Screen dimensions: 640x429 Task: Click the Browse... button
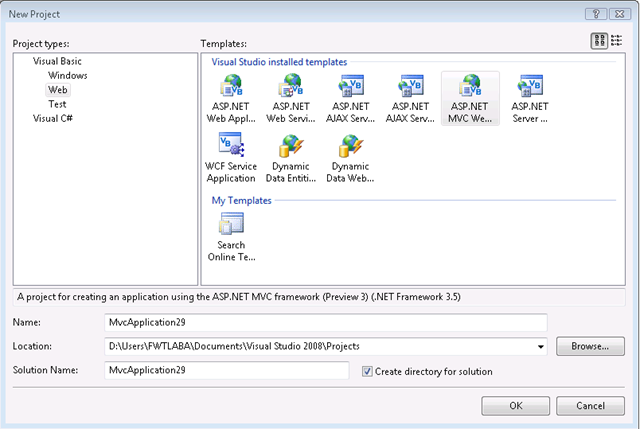point(590,346)
